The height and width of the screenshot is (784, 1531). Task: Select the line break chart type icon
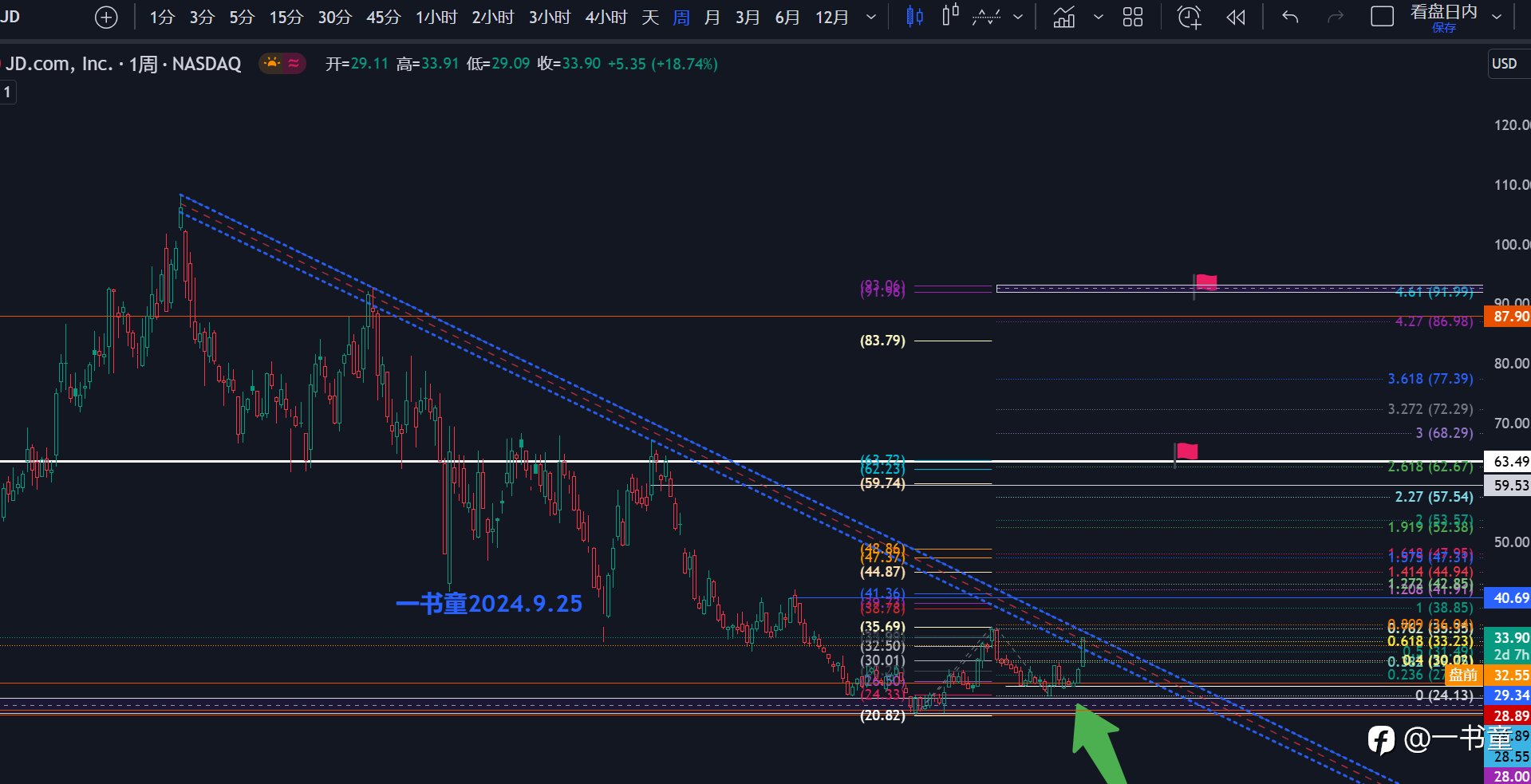click(x=987, y=17)
